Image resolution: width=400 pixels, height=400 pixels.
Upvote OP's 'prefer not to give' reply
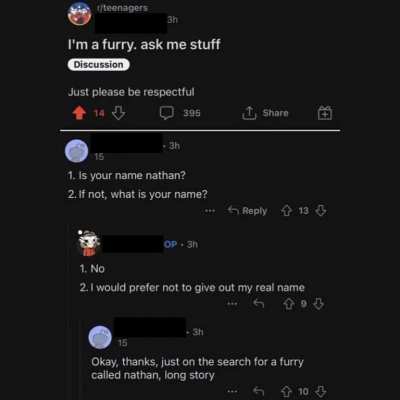(x=289, y=304)
